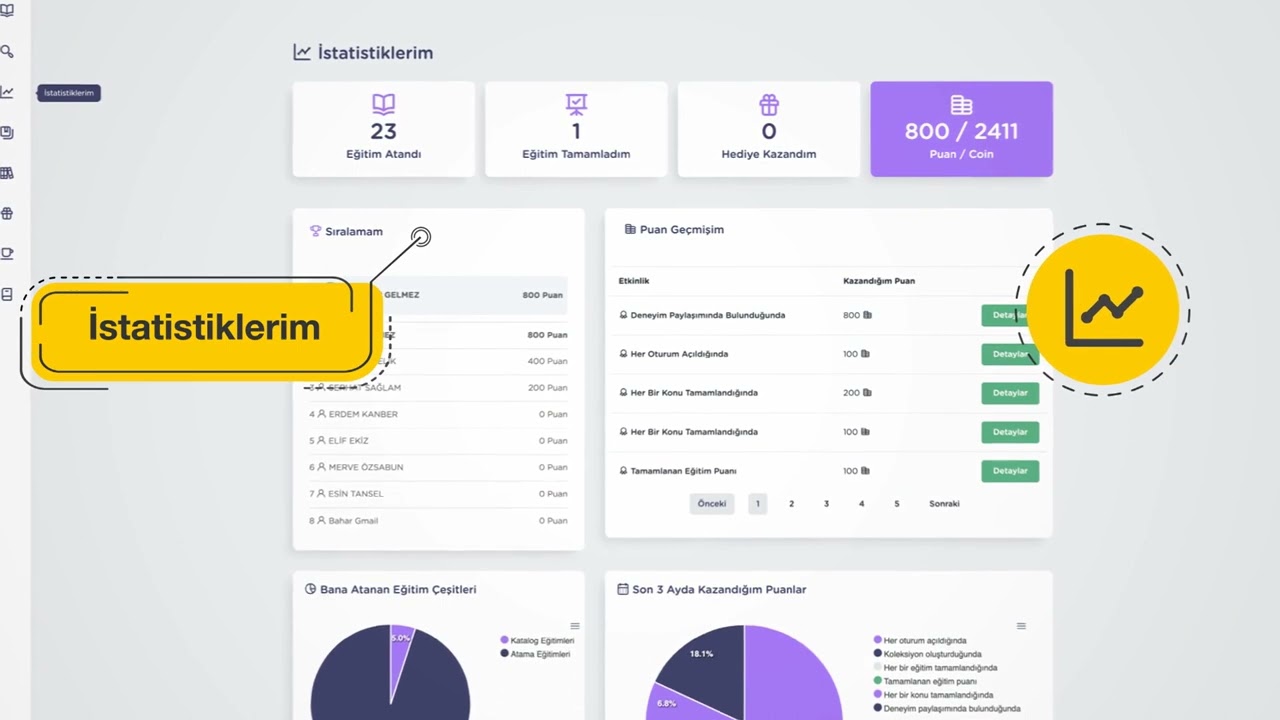Image resolution: width=1280 pixels, height=720 pixels.
Task: Click the book icon above Eğitim Atandı
Action: tap(383, 104)
